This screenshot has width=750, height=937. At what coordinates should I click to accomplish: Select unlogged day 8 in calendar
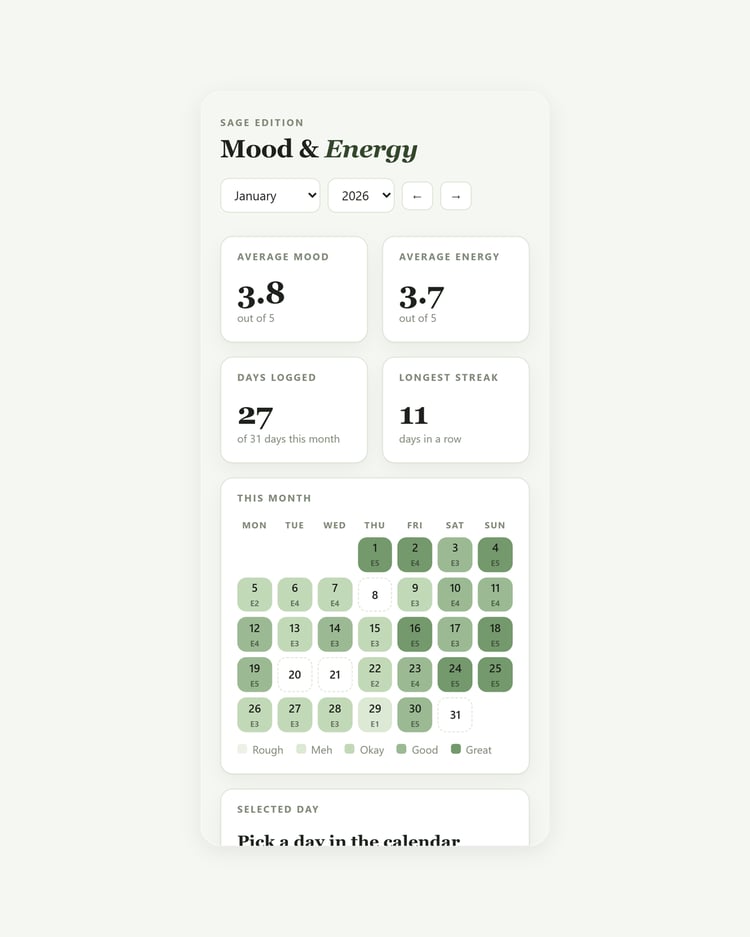point(375,595)
